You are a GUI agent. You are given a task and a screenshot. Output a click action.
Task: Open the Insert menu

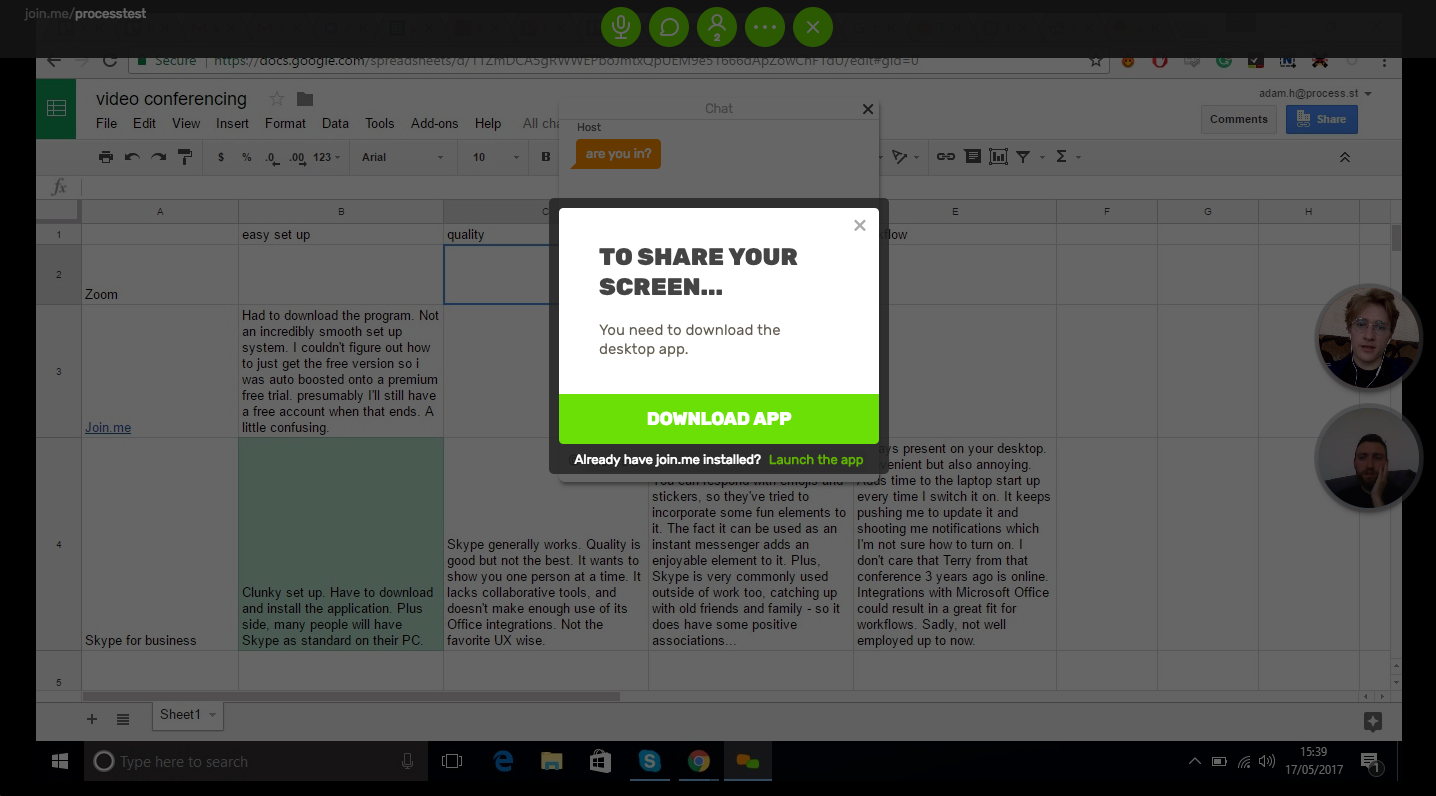[232, 123]
